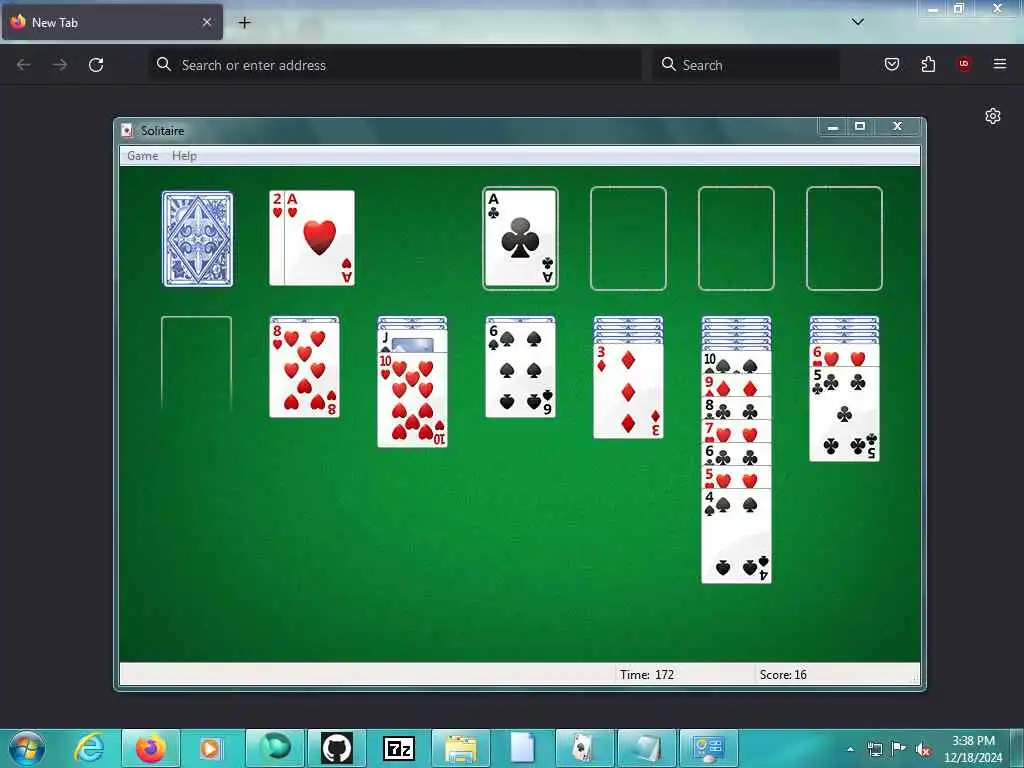Open the Game menu in Solitaire
This screenshot has height=768, width=1024.
[x=142, y=155]
